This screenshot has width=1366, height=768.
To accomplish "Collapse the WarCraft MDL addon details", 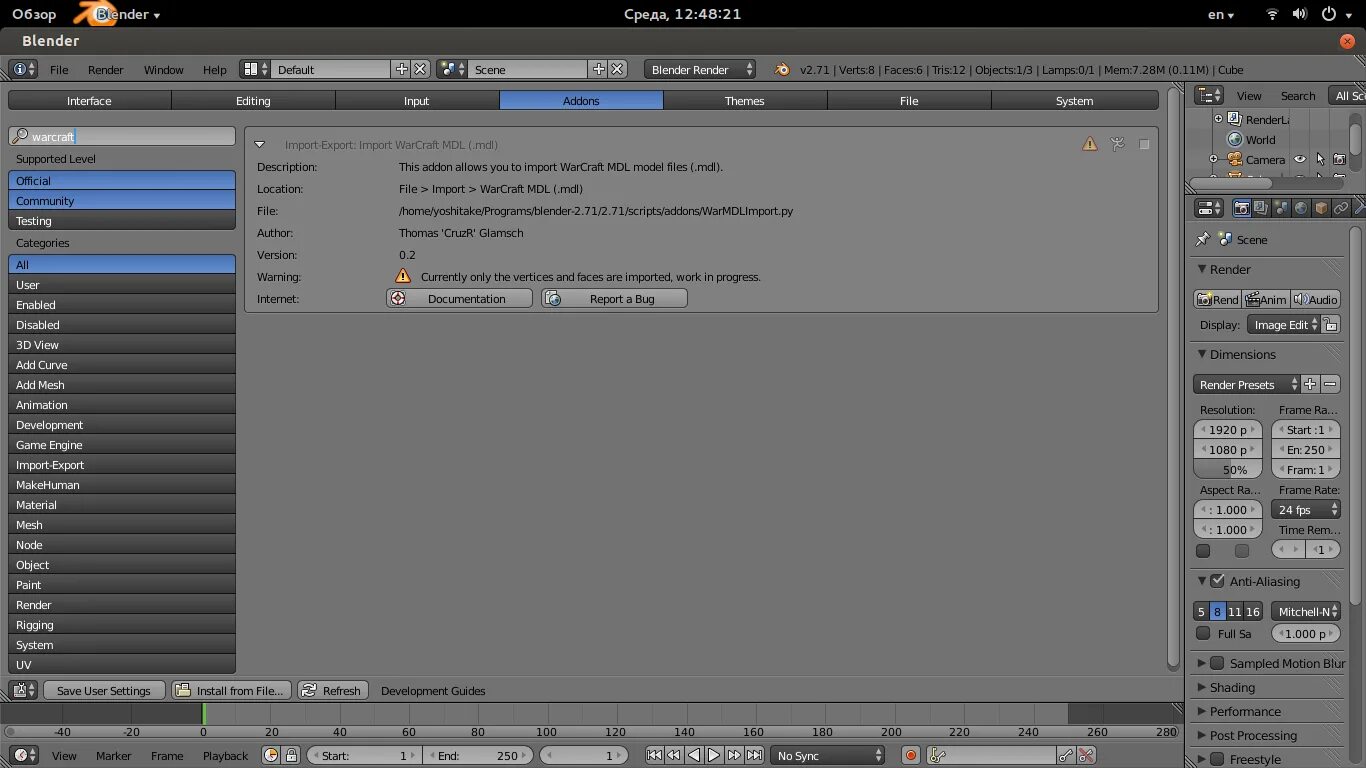I will [260, 144].
